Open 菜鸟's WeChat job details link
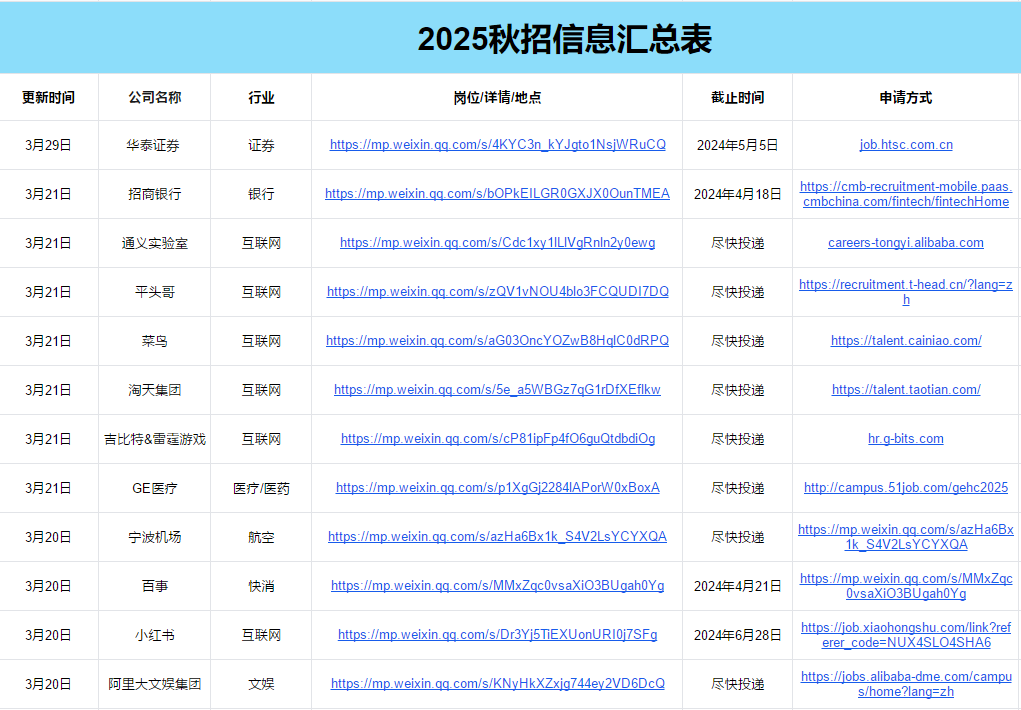Viewport: 1021px width, 710px height. 497,340
